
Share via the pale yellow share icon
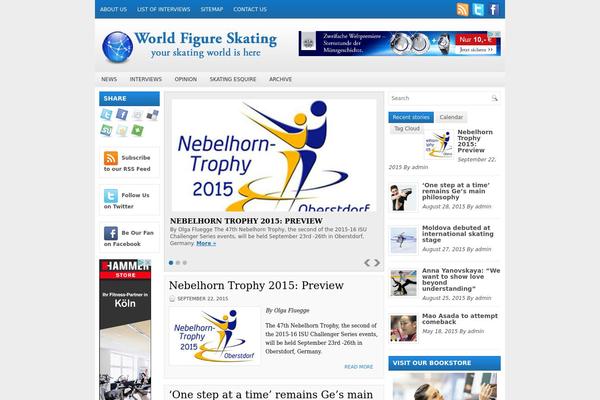tap(122, 131)
